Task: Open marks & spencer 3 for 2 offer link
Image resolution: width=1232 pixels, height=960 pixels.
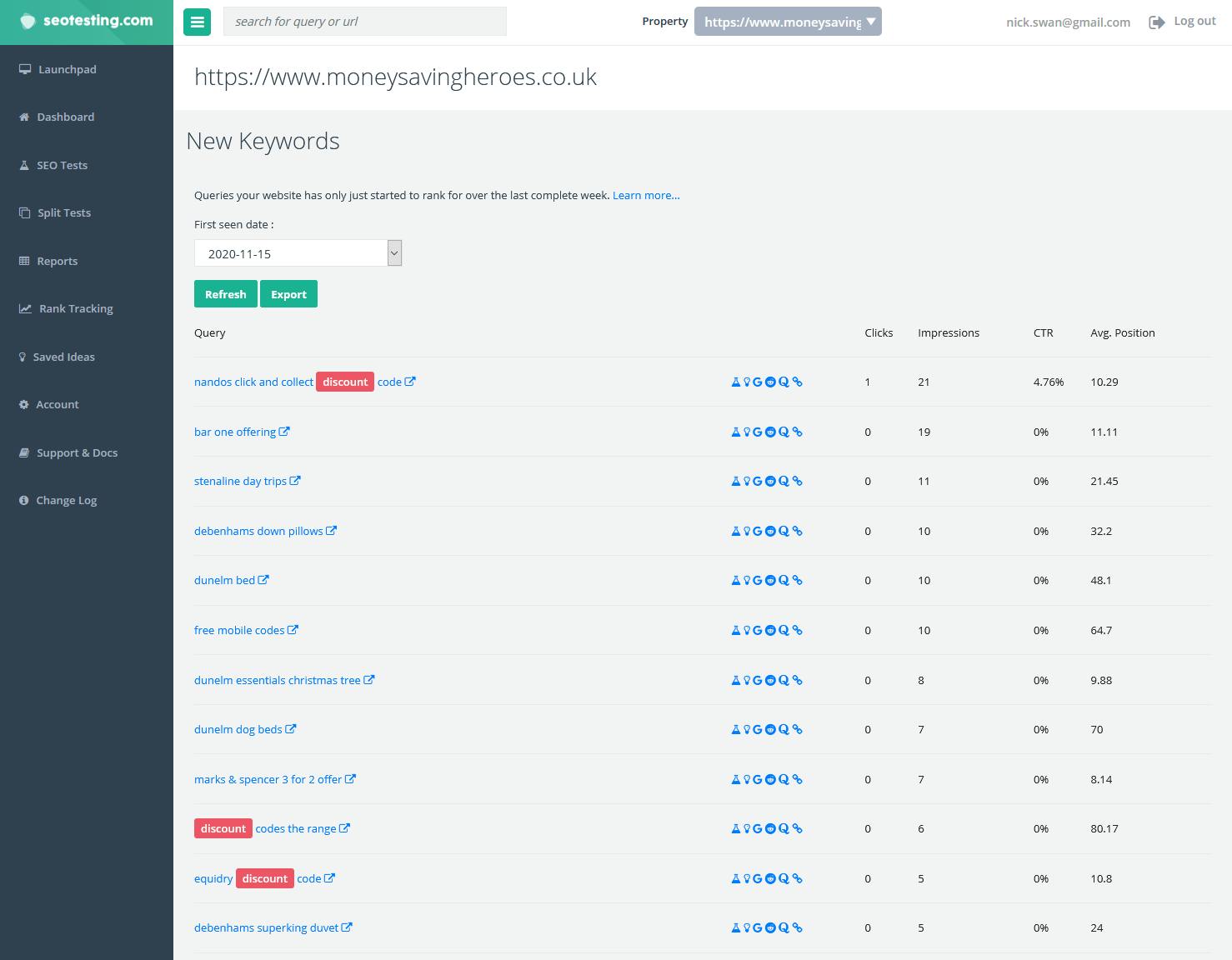Action: coord(275,779)
